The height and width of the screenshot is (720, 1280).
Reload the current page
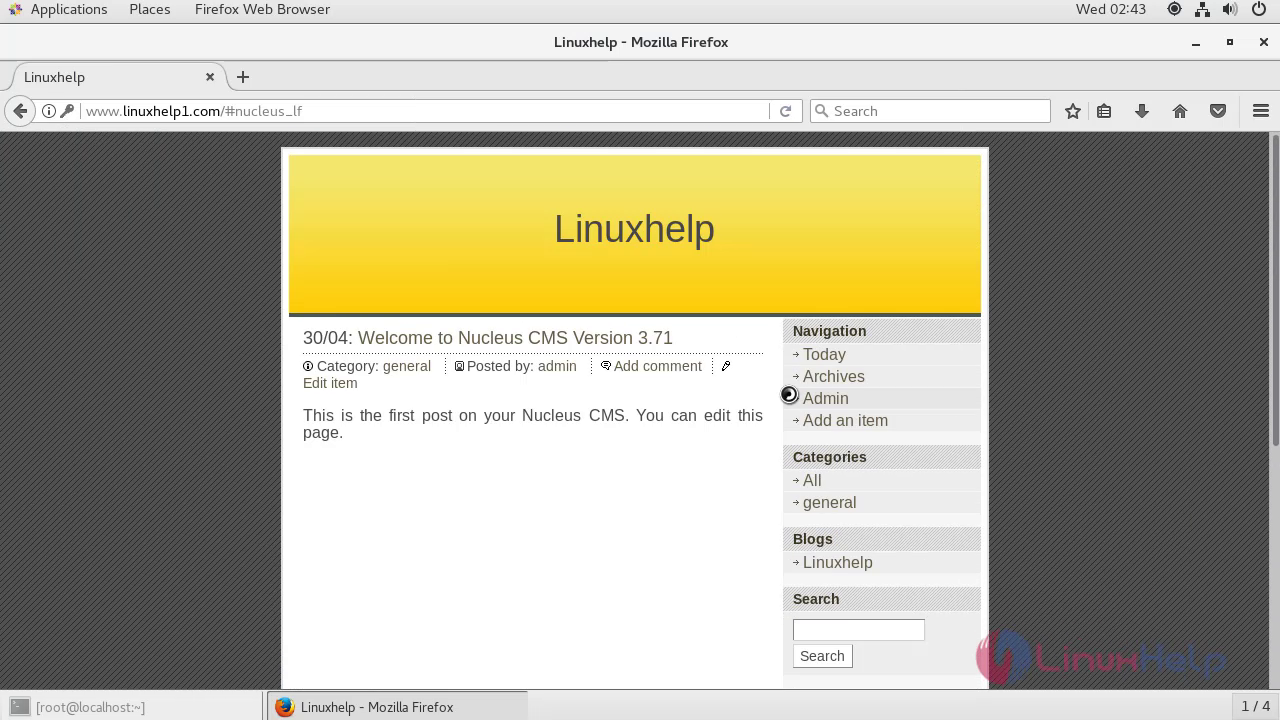[786, 111]
